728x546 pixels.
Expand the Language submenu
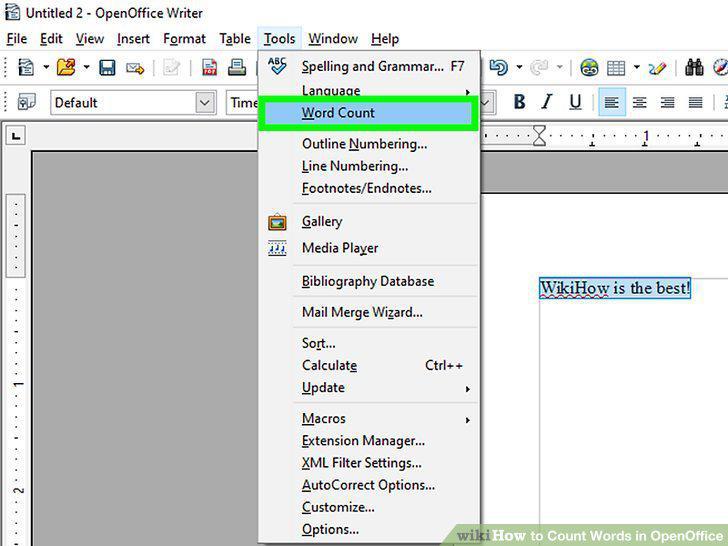click(369, 90)
